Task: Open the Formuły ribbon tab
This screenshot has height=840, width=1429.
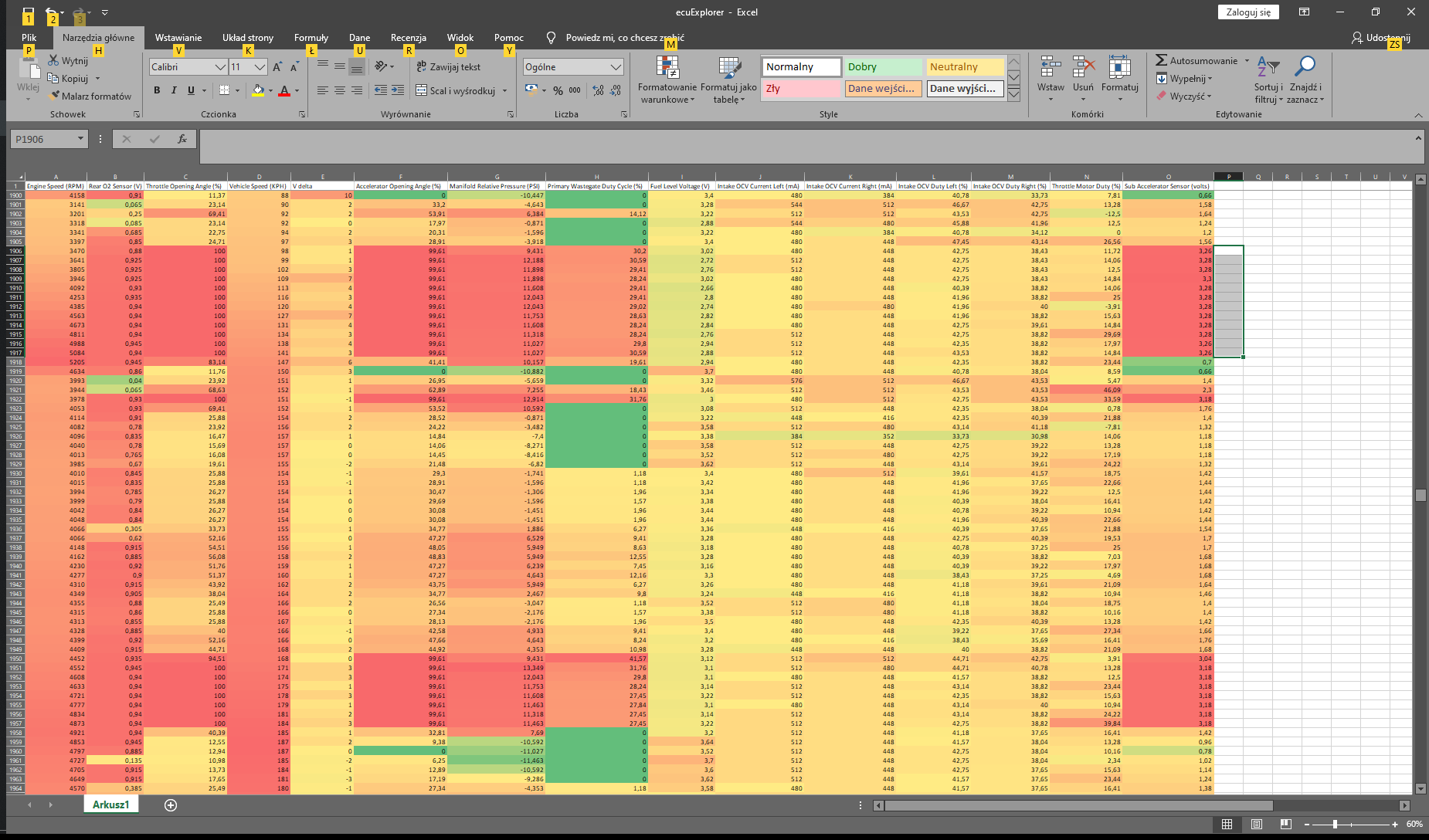Action: [311, 38]
